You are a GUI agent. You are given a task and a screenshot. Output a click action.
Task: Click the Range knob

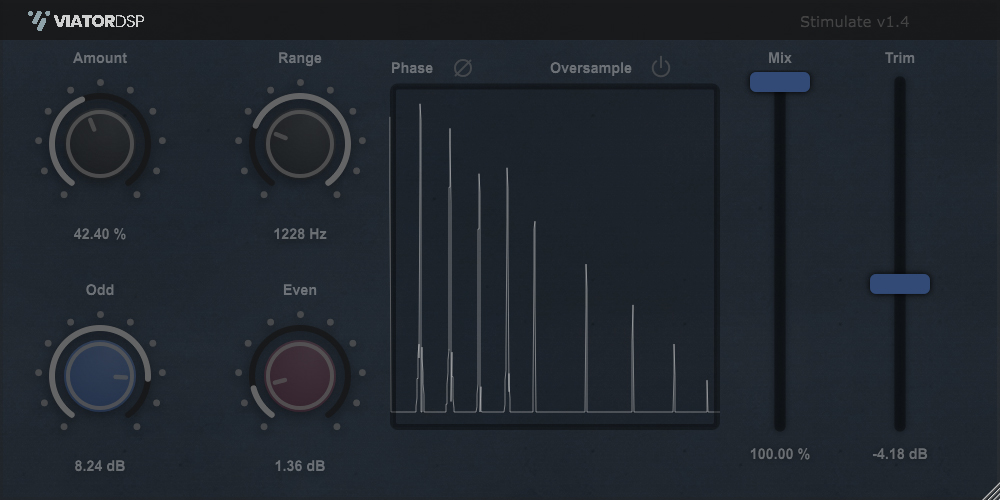point(300,143)
